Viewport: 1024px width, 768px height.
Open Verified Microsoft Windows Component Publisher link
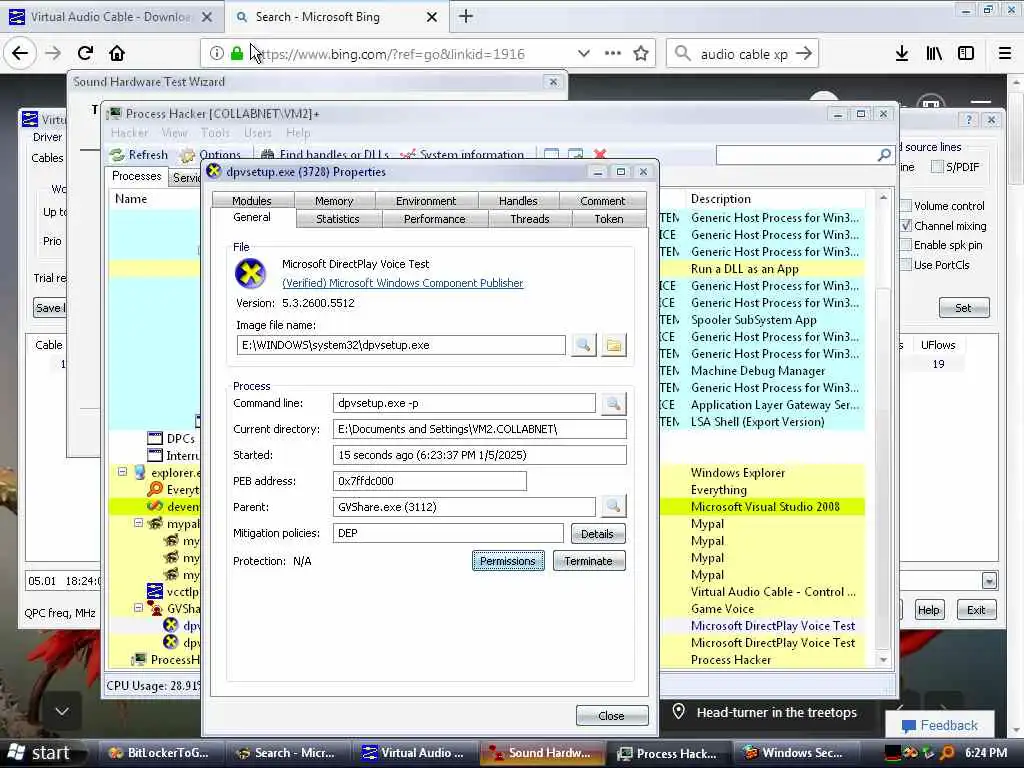tap(402, 283)
